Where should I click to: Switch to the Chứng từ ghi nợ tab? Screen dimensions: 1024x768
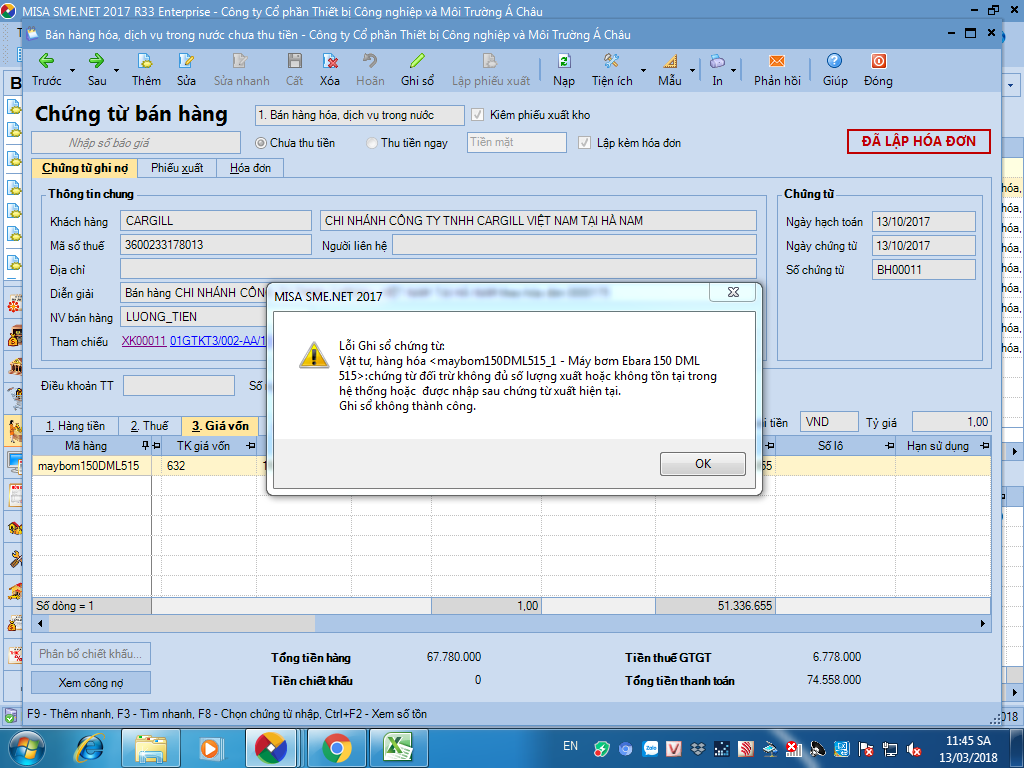point(84,168)
